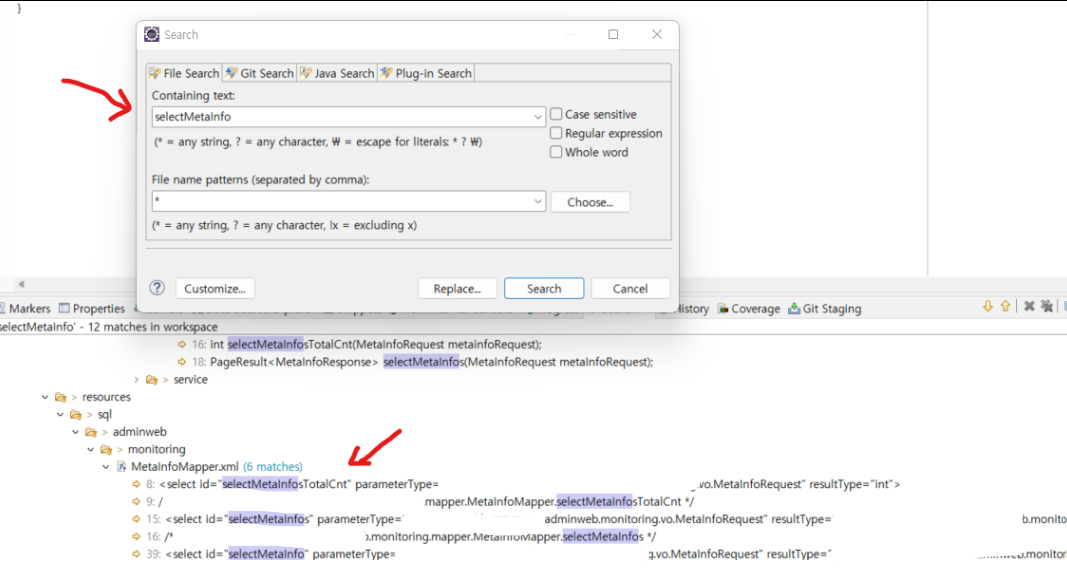Open search dialog help icon
Screen dimensions: 1067x568
157,288
